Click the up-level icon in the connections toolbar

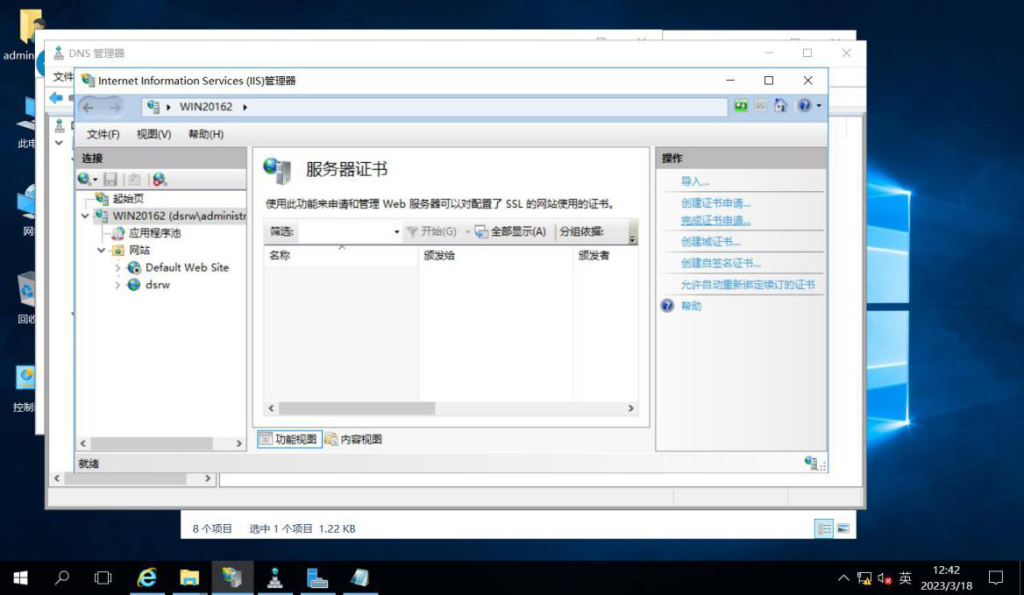pyautogui.click(x=134, y=179)
